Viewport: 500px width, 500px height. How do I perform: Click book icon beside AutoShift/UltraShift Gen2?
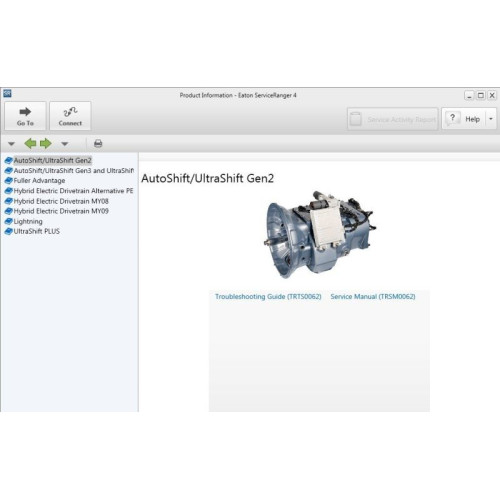pos(8,160)
